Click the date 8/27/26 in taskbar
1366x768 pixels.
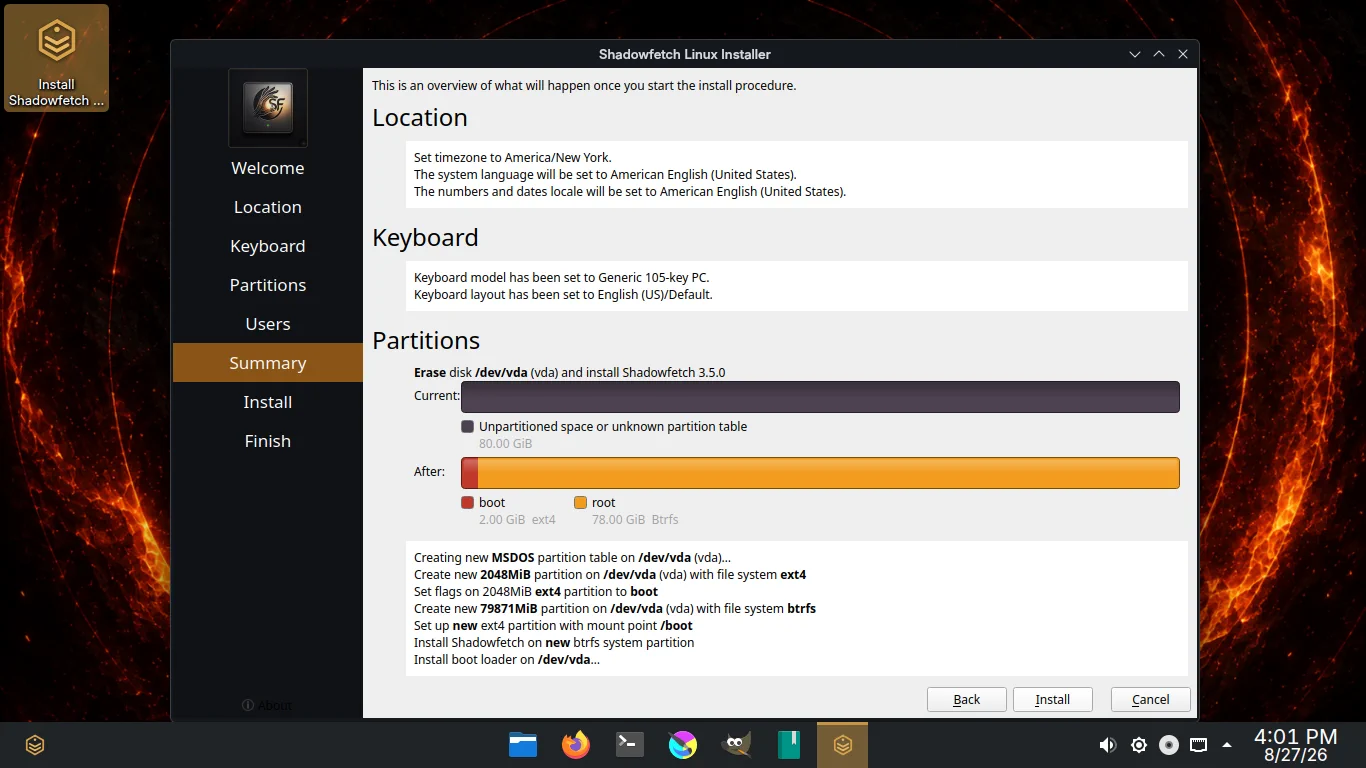pos(1295,756)
